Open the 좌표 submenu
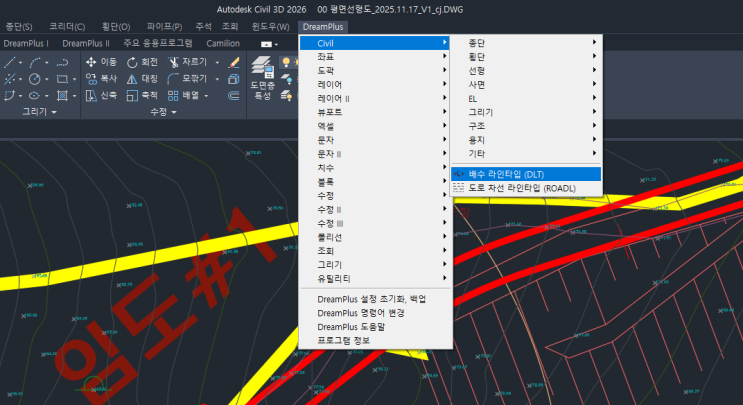Image resolution: width=743 pixels, height=405 pixels. [x=375, y=56]
